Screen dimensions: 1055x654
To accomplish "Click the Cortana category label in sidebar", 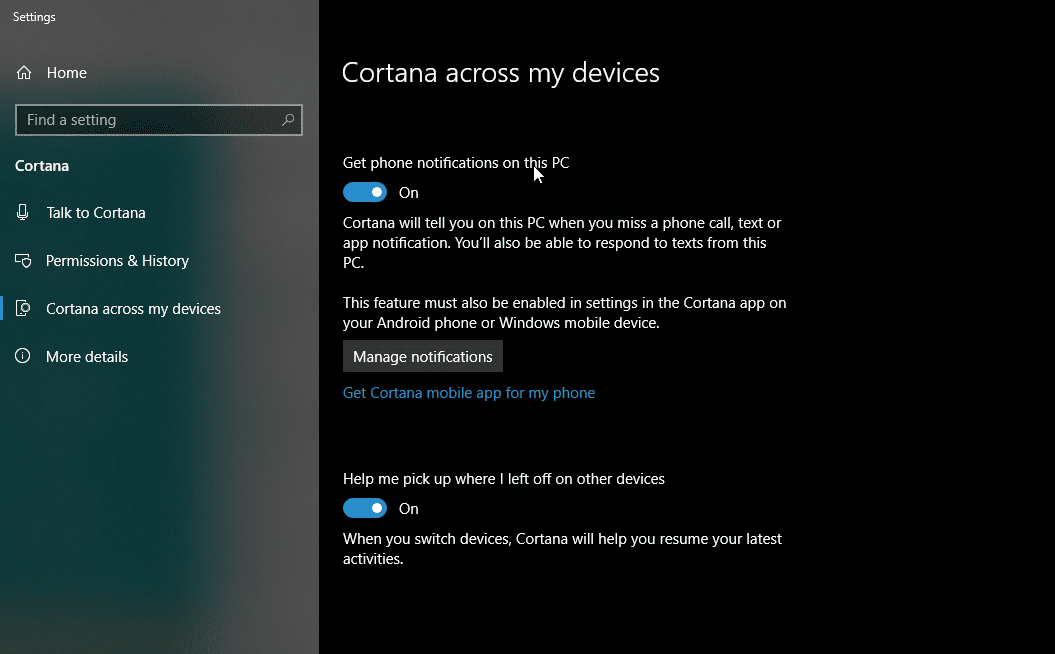I will click(x=42, y=166).
